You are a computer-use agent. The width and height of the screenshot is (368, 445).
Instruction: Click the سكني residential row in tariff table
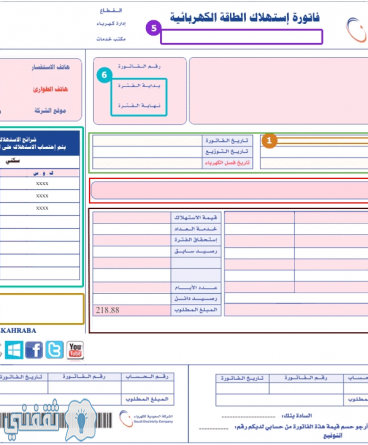pyautogui.click(x=40, y=161)
